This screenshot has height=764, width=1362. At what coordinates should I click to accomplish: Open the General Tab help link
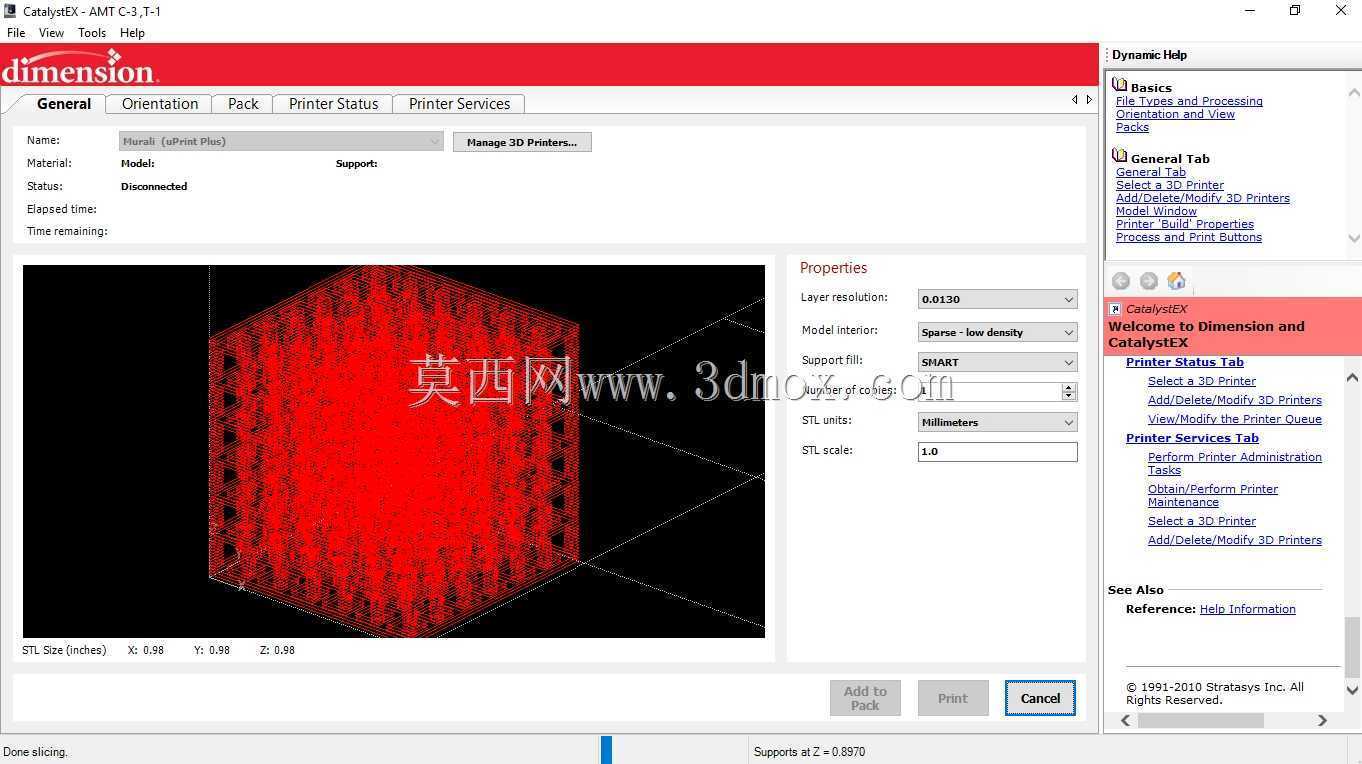[1151, 172]
